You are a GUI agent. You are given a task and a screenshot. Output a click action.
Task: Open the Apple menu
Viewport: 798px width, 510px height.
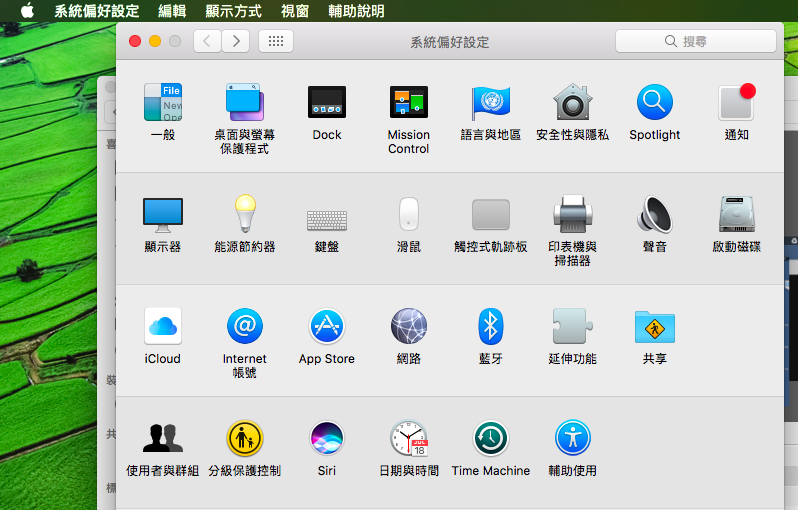(27, 11)
